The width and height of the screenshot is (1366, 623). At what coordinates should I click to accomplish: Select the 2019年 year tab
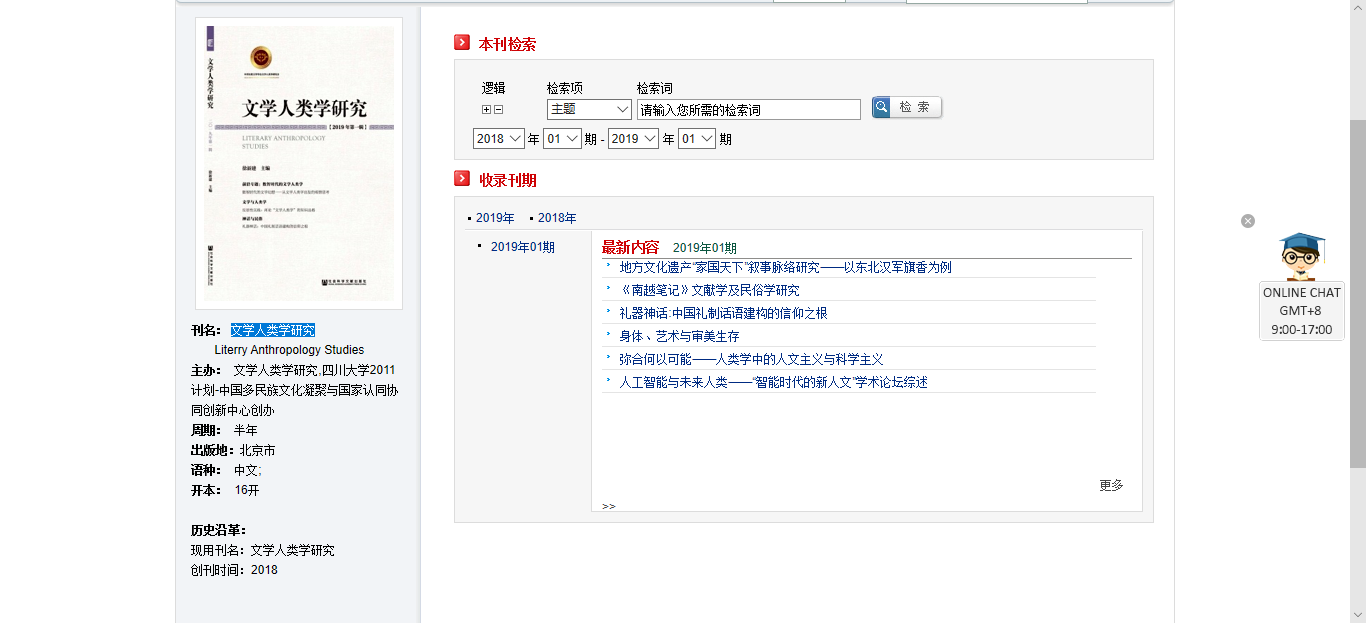[495, 218]
